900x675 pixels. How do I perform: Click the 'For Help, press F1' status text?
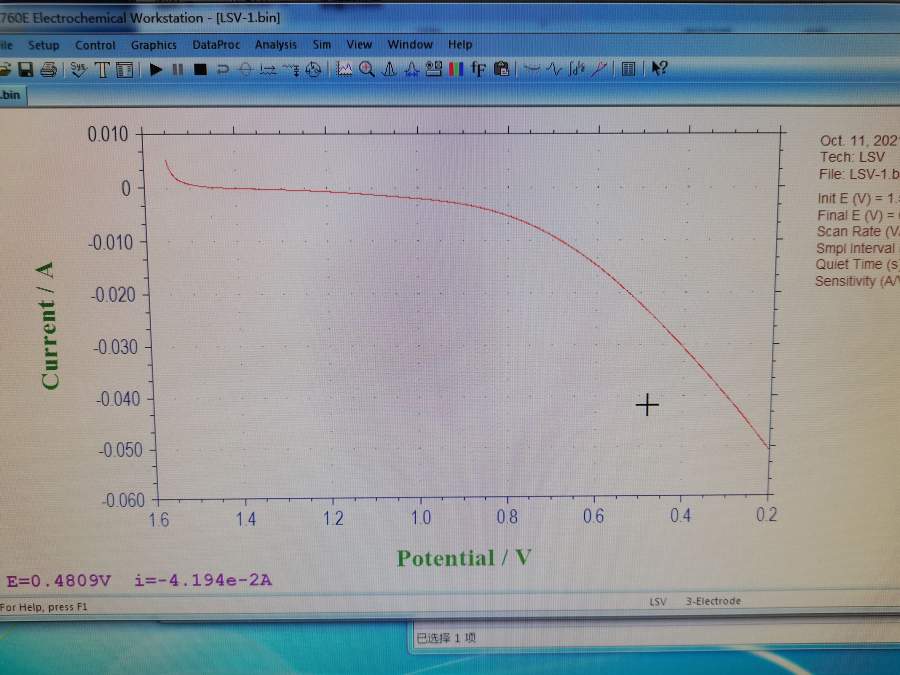44,607
